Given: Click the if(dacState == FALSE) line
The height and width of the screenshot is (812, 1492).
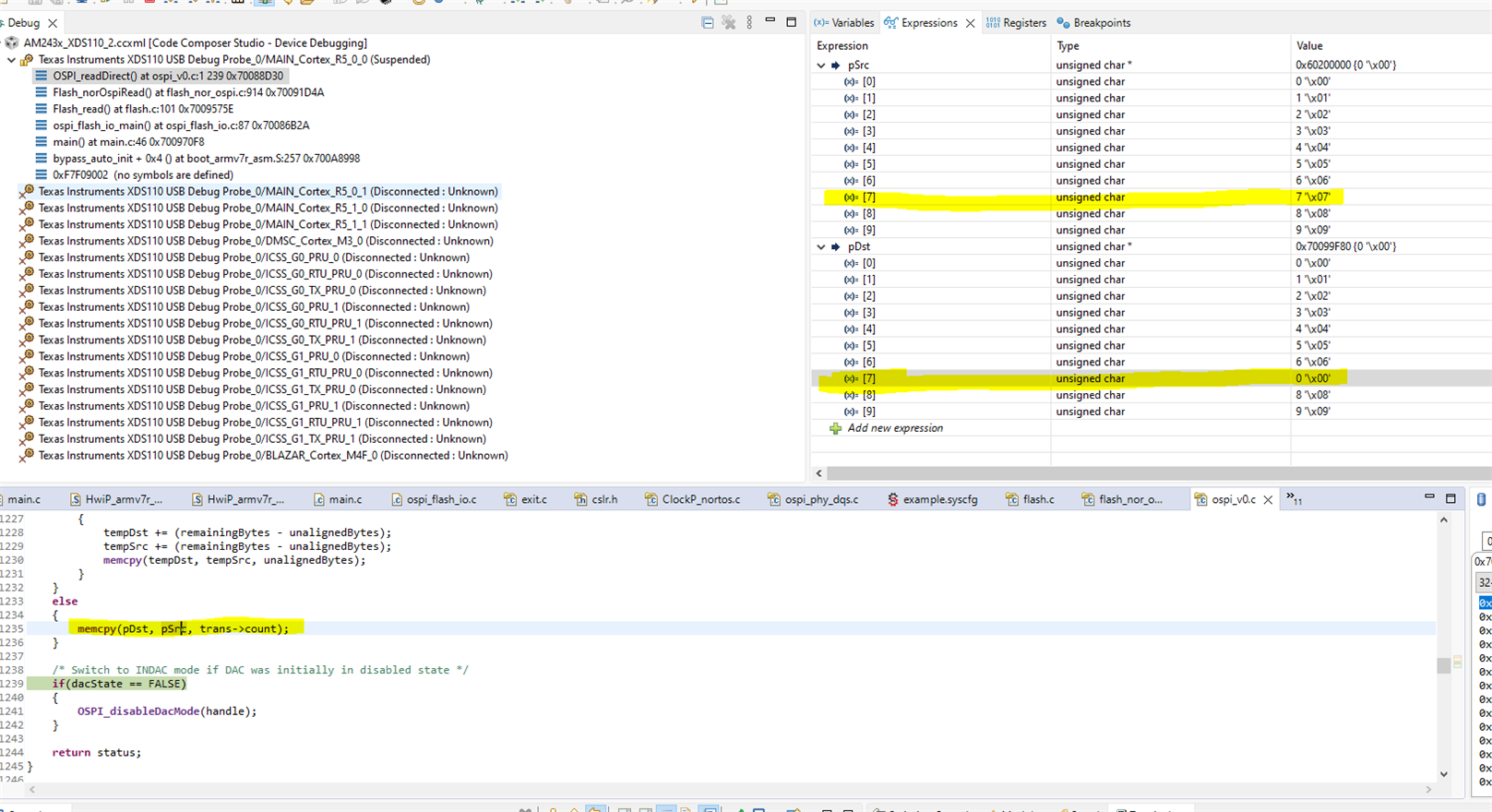Looking at the screenshot, I should point(119,684).
